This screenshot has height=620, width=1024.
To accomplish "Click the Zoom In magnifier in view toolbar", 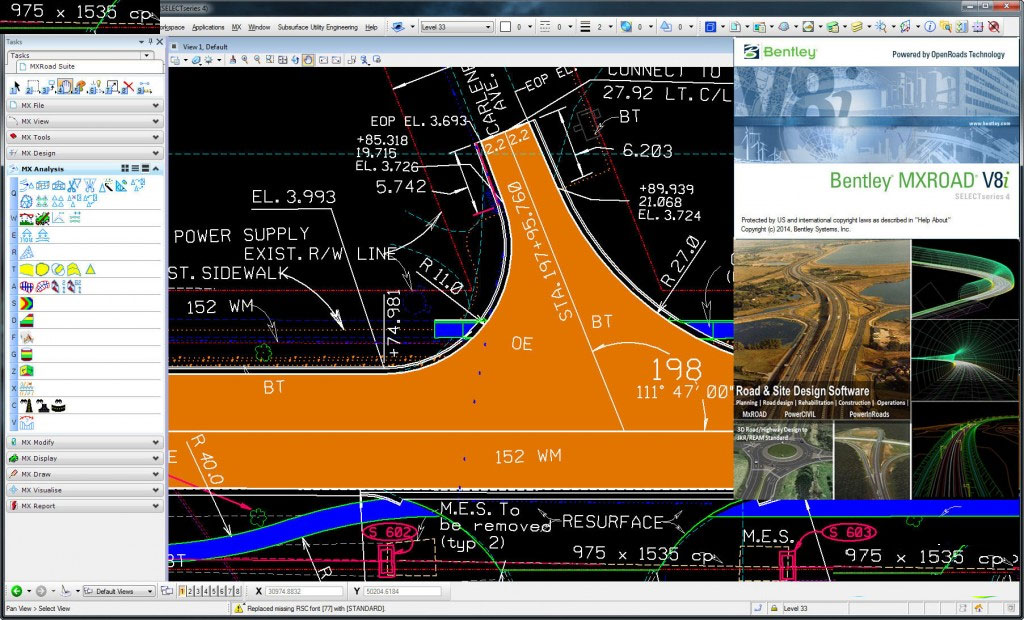I will pos(244,59).
